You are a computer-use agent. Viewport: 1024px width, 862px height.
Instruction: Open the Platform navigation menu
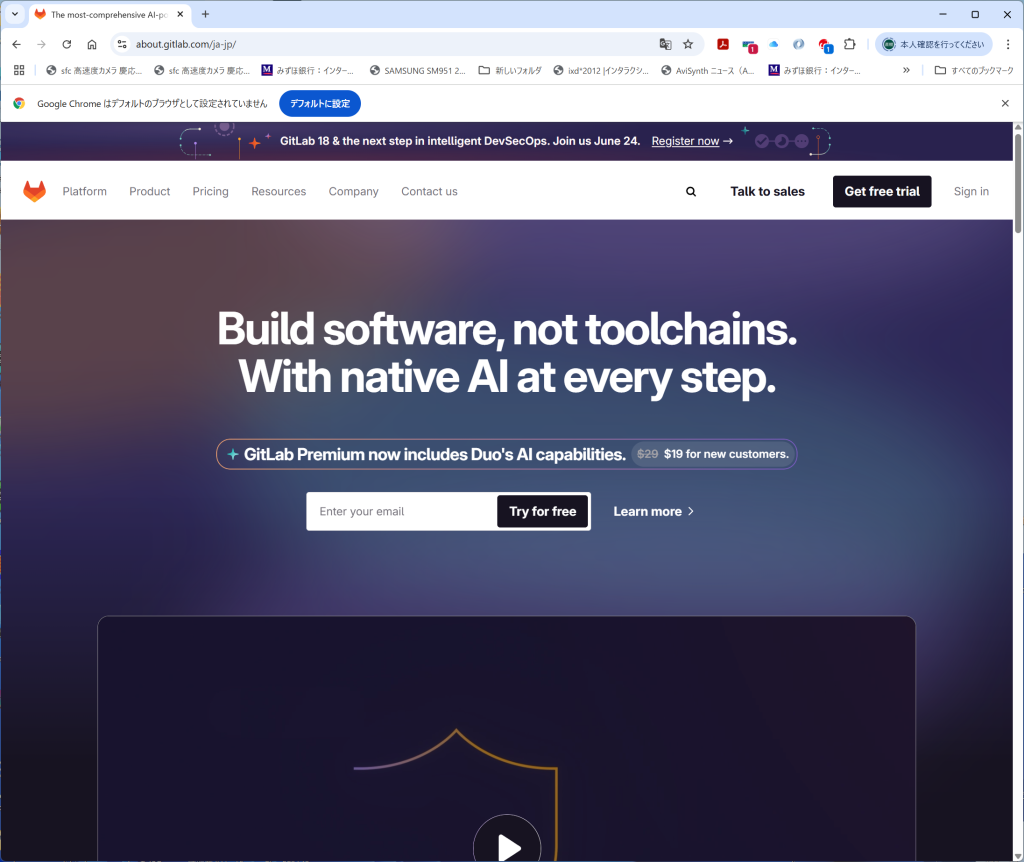85,191
